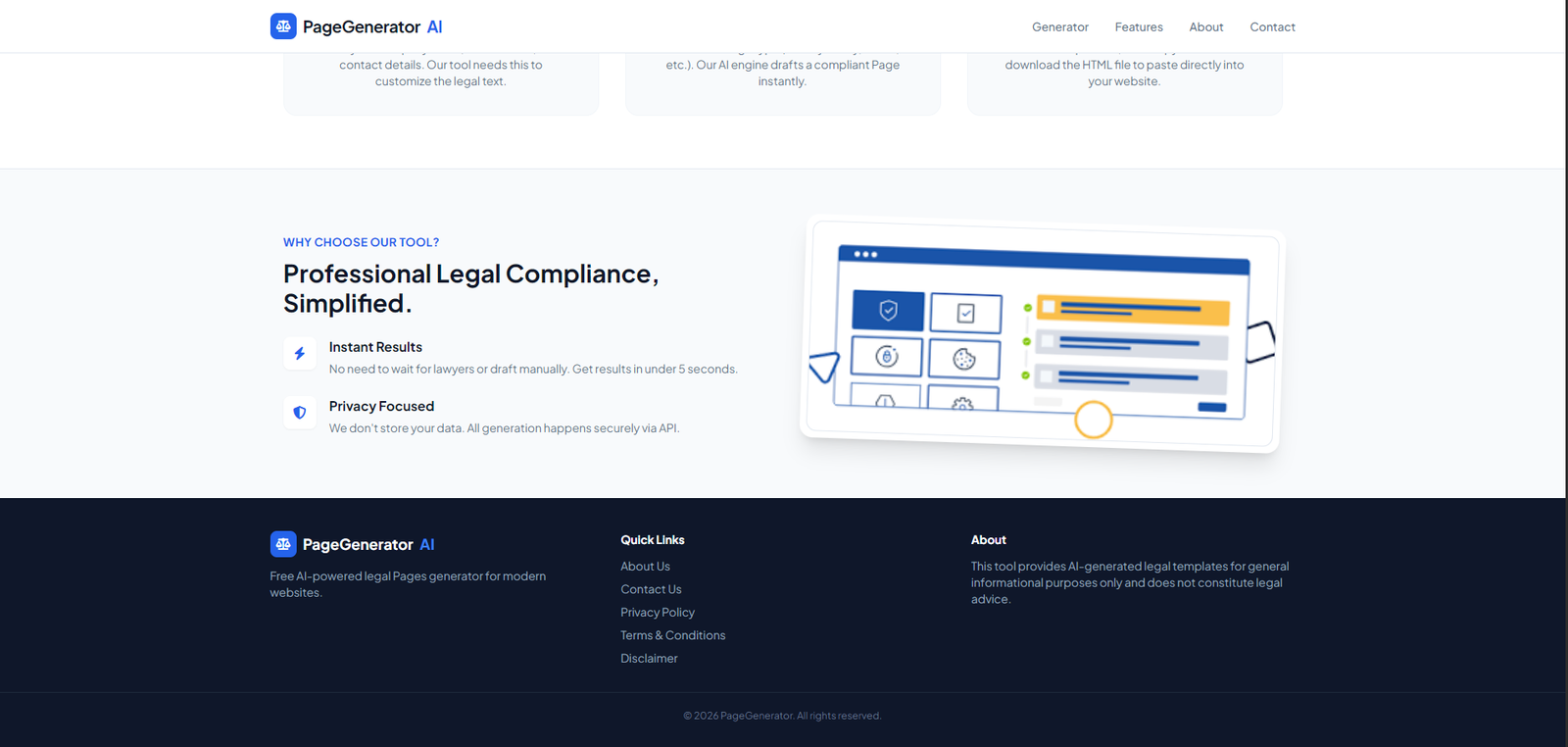Open the Disclaimer footer link
Screen dimensions: 1568x747
[649, 659]
